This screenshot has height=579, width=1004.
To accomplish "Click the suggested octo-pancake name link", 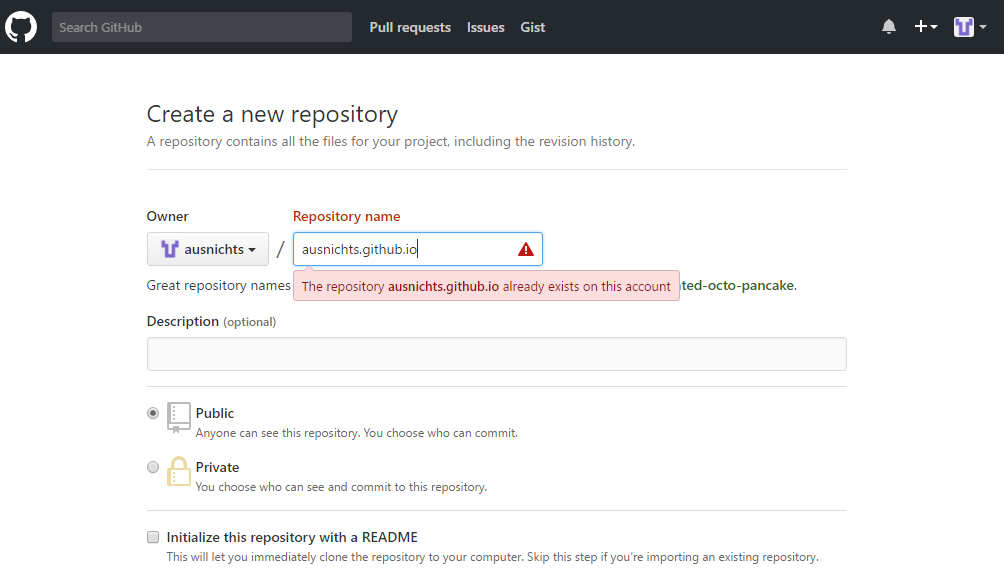I will 738,285.
